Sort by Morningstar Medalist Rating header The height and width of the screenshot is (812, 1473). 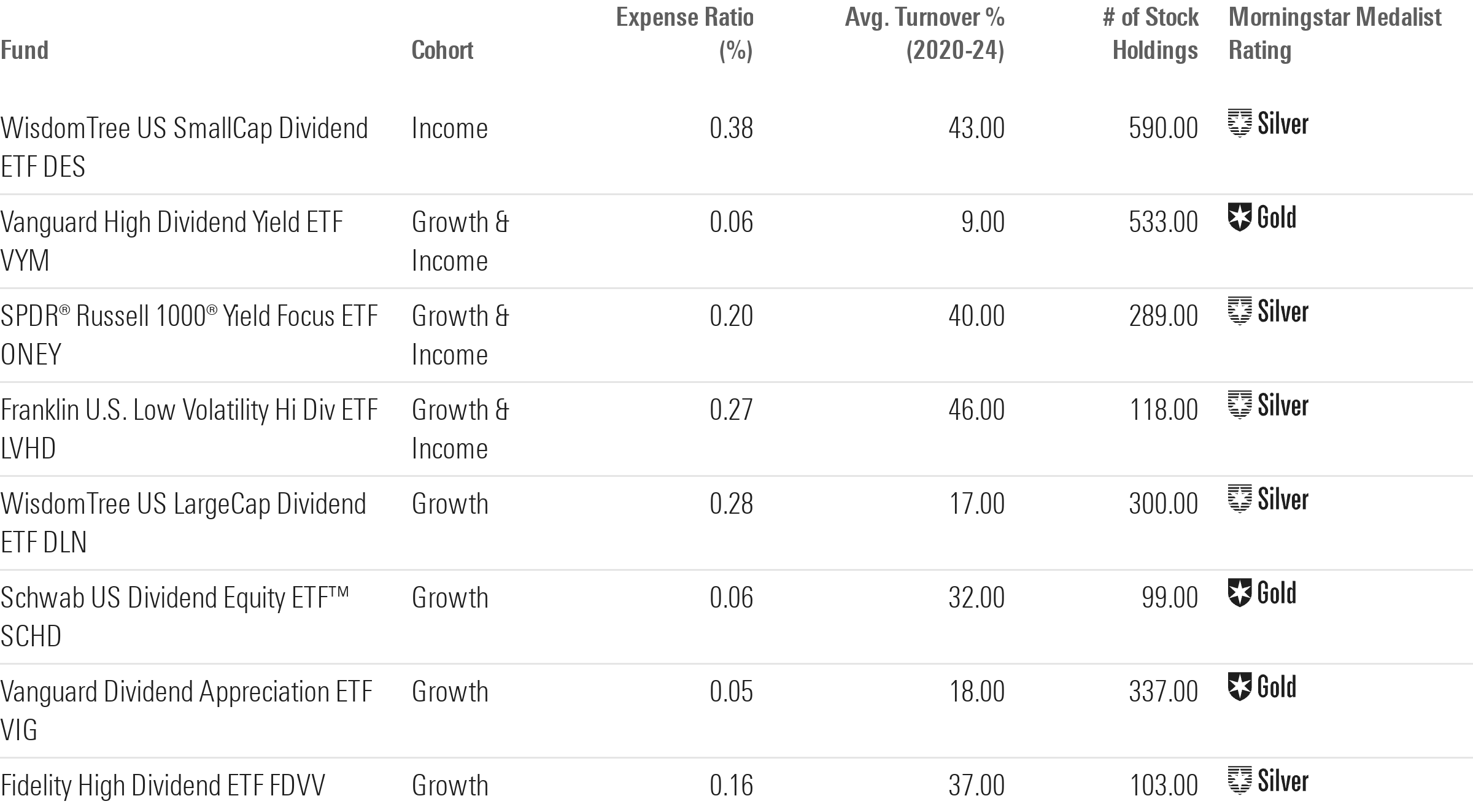click(x=1334, y=34)
